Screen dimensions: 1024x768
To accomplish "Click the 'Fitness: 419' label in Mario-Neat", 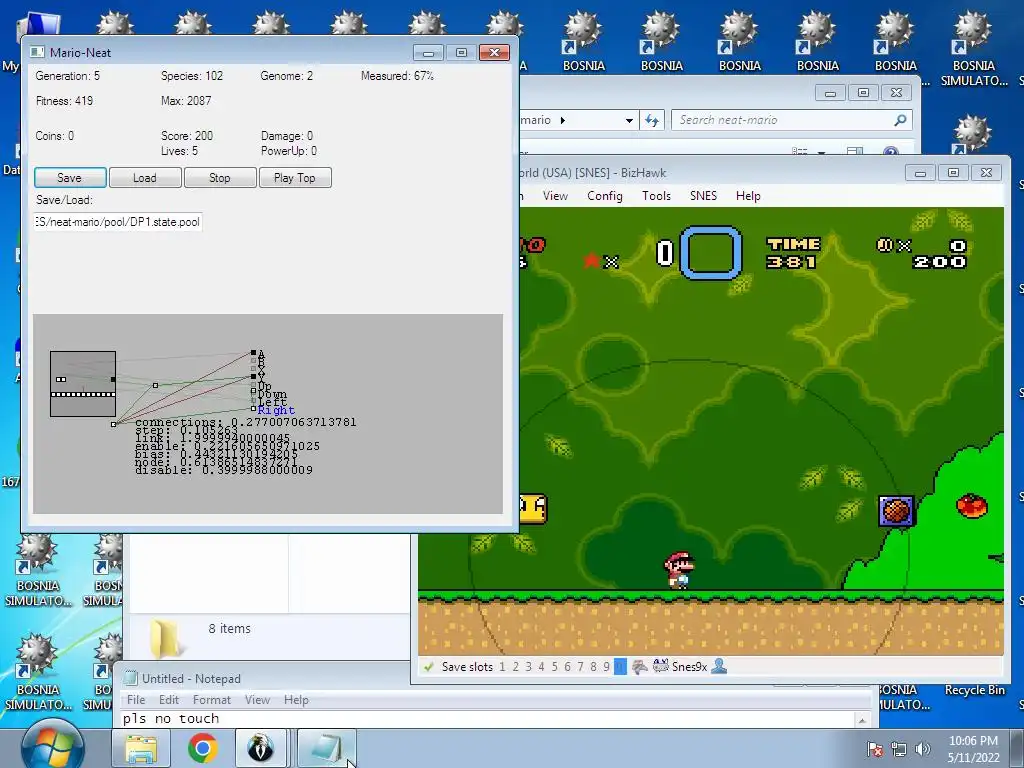I will (x=65, y=101).
